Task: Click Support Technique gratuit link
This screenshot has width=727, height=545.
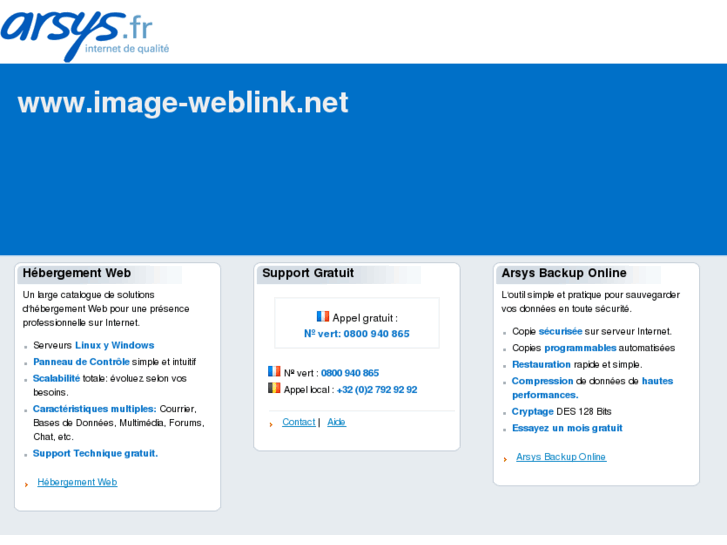Action: 95,453
